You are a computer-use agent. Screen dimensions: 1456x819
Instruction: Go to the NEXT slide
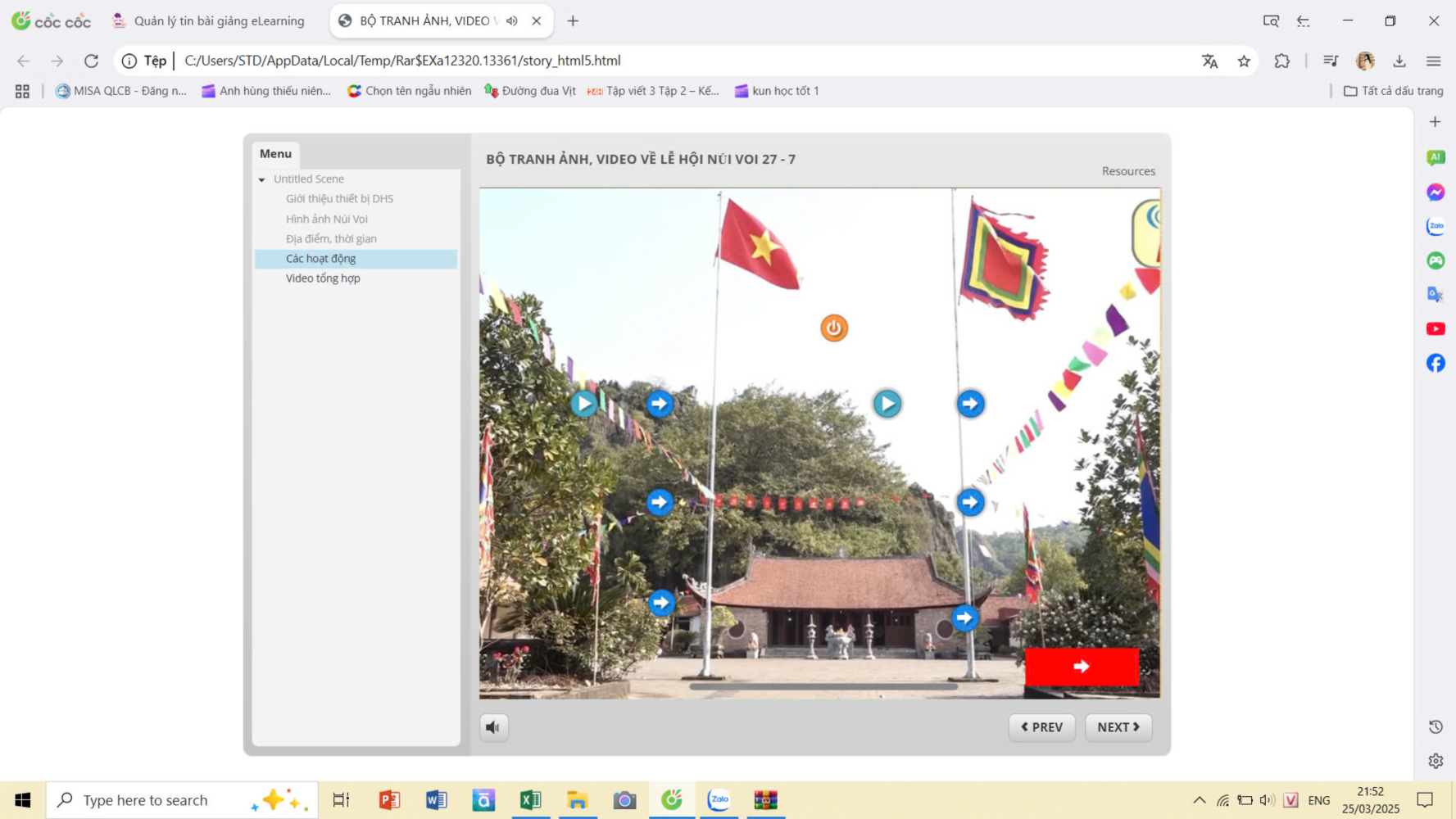coord(1118,727)
